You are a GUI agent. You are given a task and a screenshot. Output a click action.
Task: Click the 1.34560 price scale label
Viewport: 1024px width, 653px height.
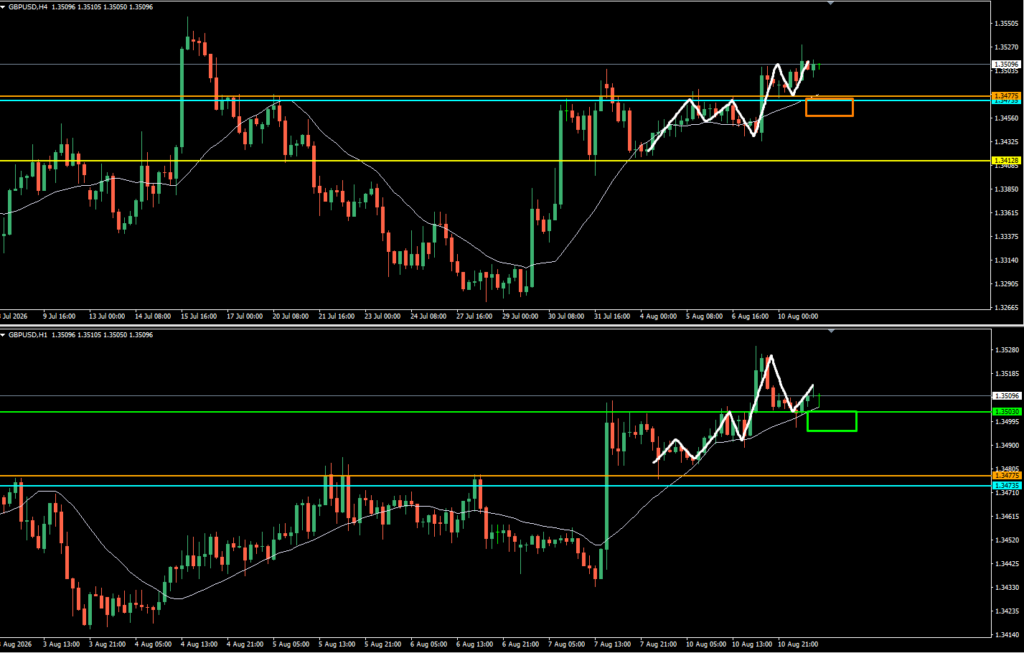click(x=1006, y=118)
